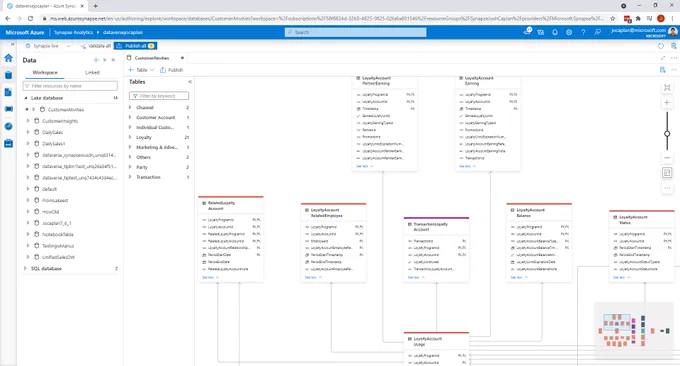Click the canvas zoom slider handle

click(x=667, y=134)
